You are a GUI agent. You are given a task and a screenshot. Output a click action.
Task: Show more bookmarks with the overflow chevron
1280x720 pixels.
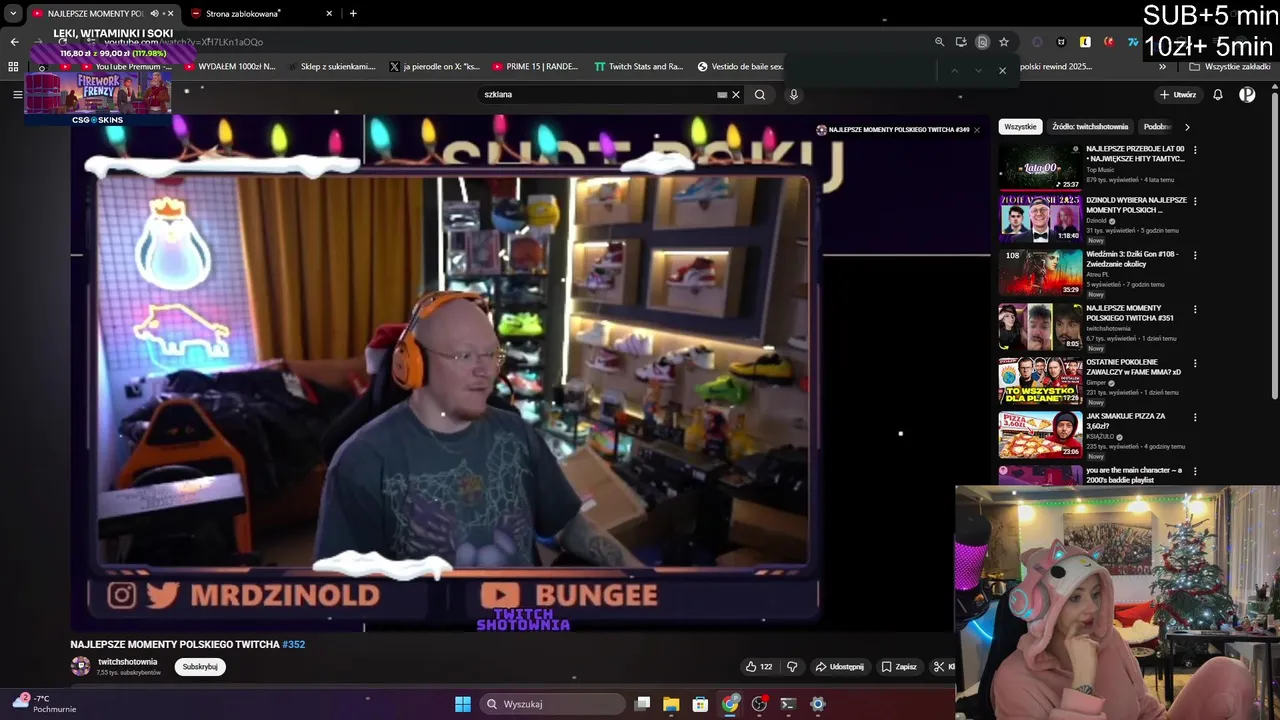pos(1162,67)
